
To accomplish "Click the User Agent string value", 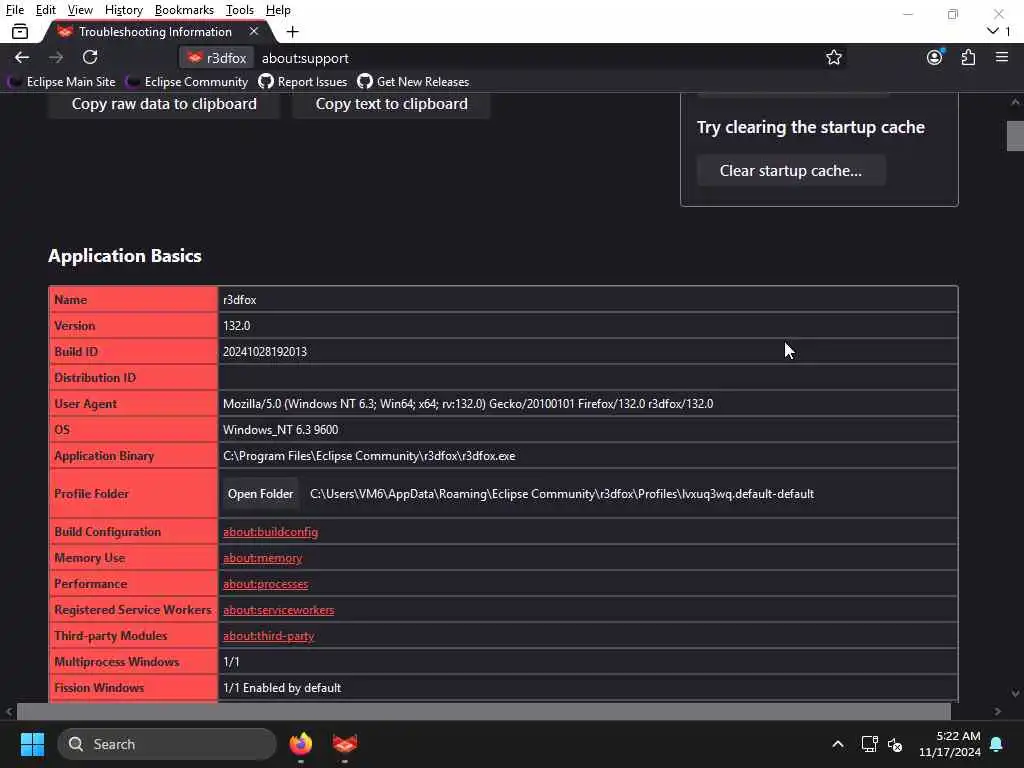I will click(468, 404).
